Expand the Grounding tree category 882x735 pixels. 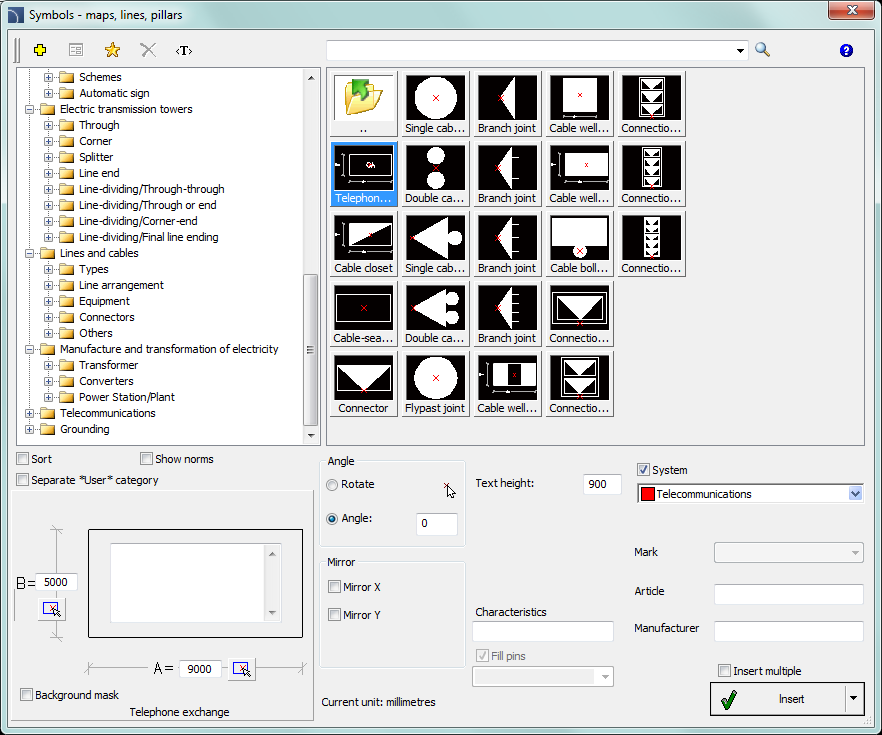coord(30,429)
